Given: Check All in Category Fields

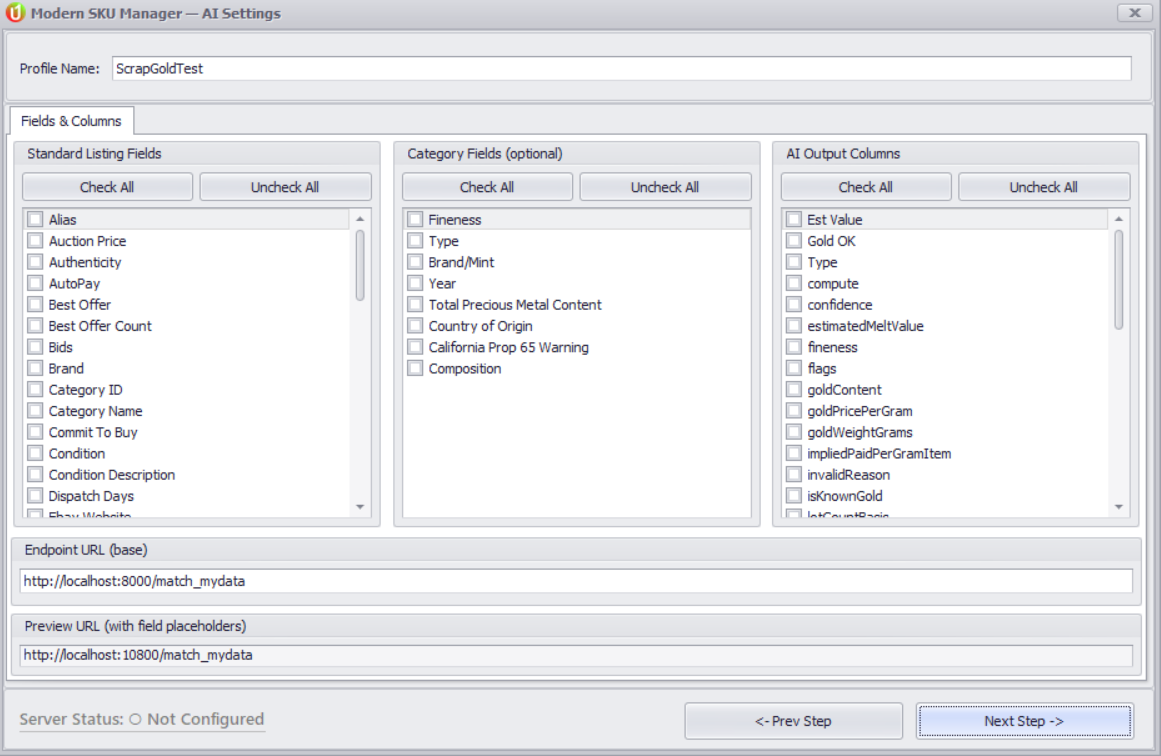Looking at the screenshot, I should pyautogui.click(x=487, y=187).
